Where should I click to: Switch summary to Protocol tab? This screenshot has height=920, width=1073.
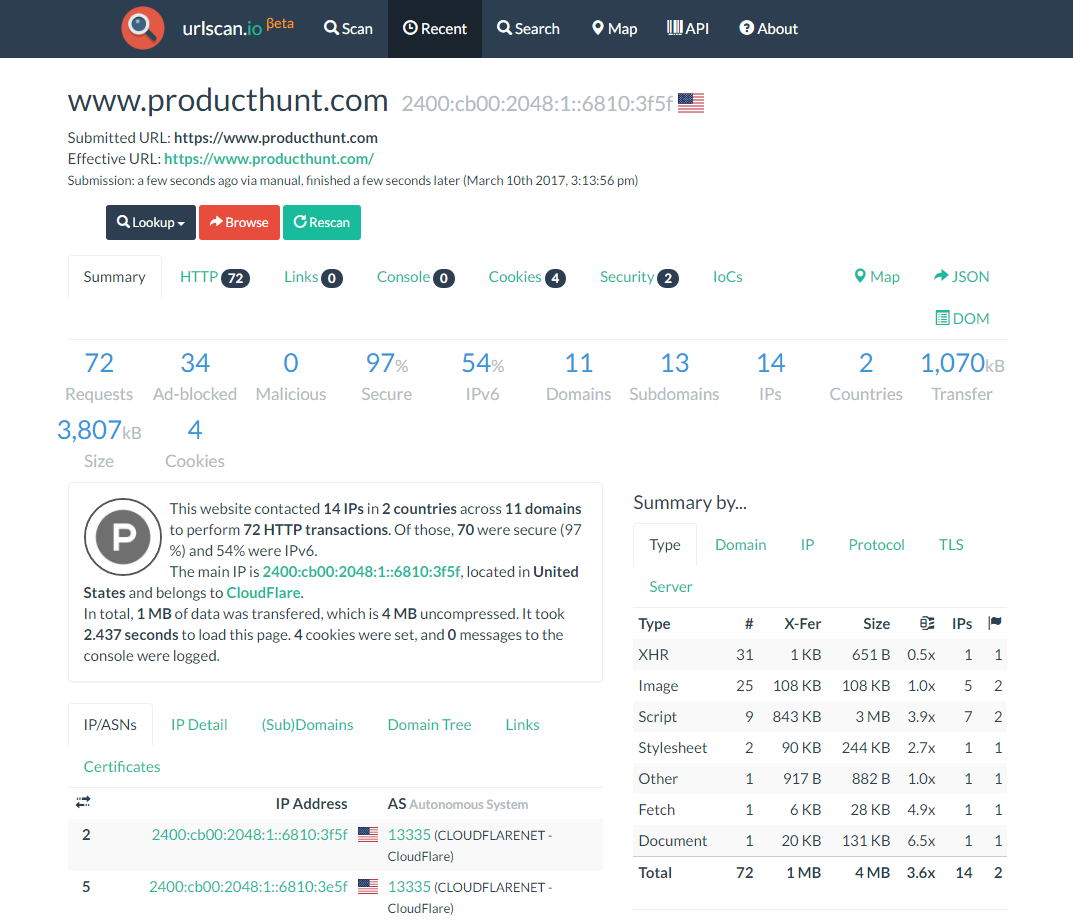pos(877,545)
